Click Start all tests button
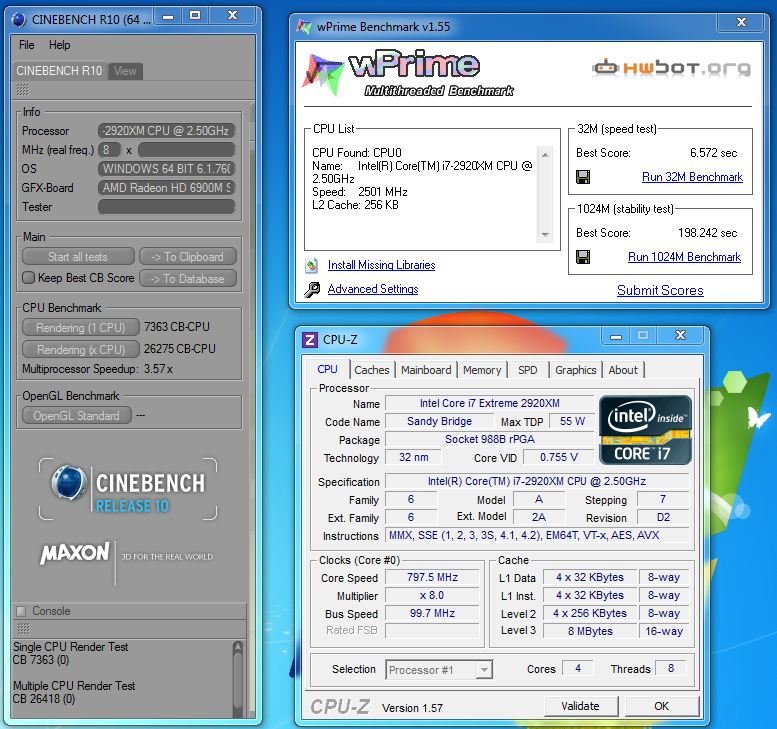Viewport: 777px width, 729px height. (x=78, y=257)
